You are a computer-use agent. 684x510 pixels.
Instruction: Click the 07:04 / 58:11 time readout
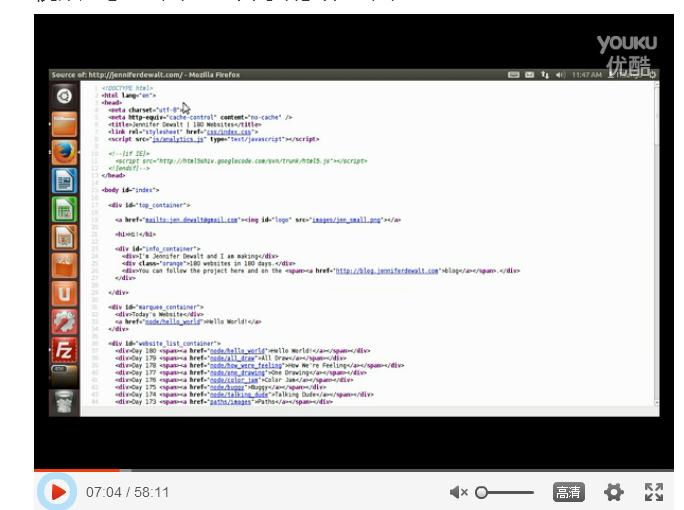pyautogui.click(x=127, y=493)
